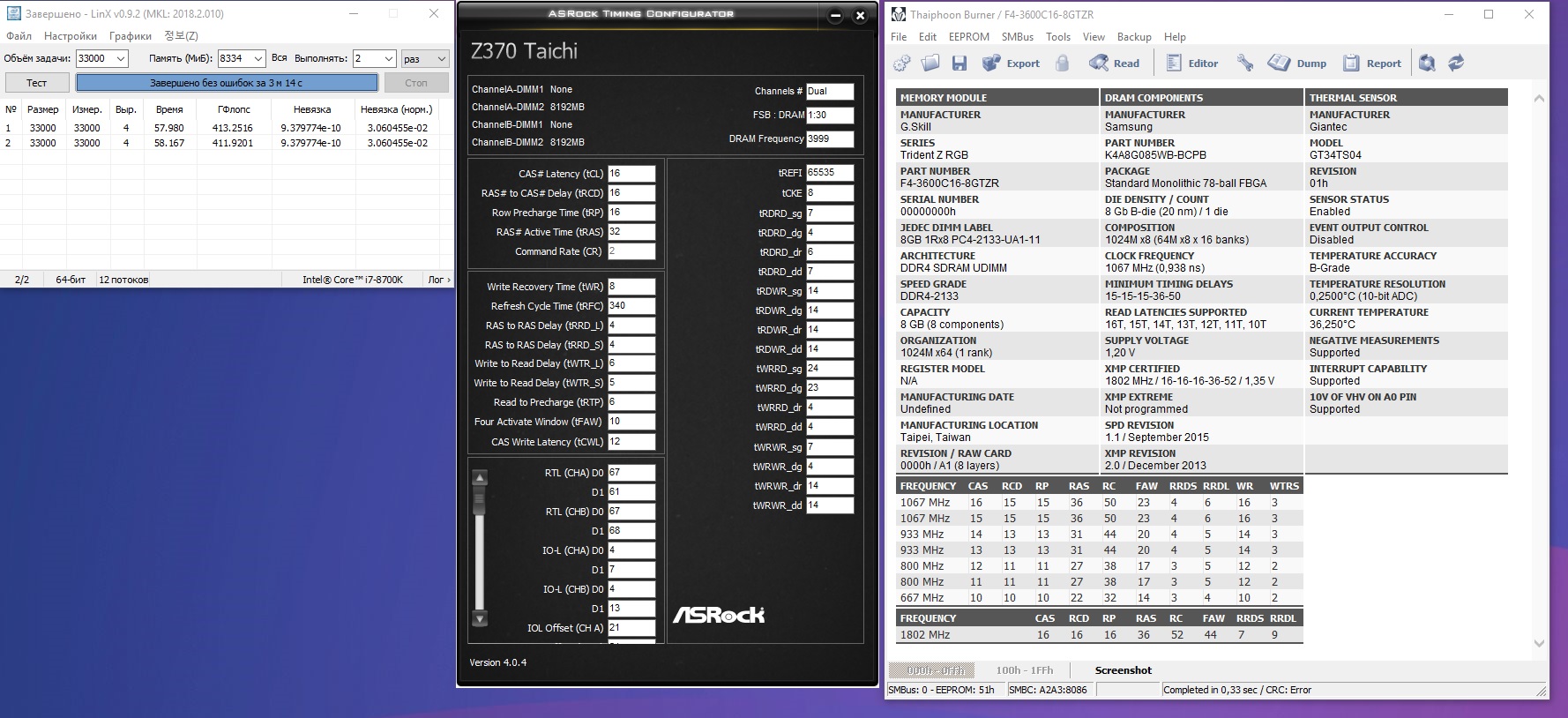This screenshot has width=1568, height=718.
Task: Switch to the Screenshot tab
Action: pyautogui.click(x=1124, y=670)
